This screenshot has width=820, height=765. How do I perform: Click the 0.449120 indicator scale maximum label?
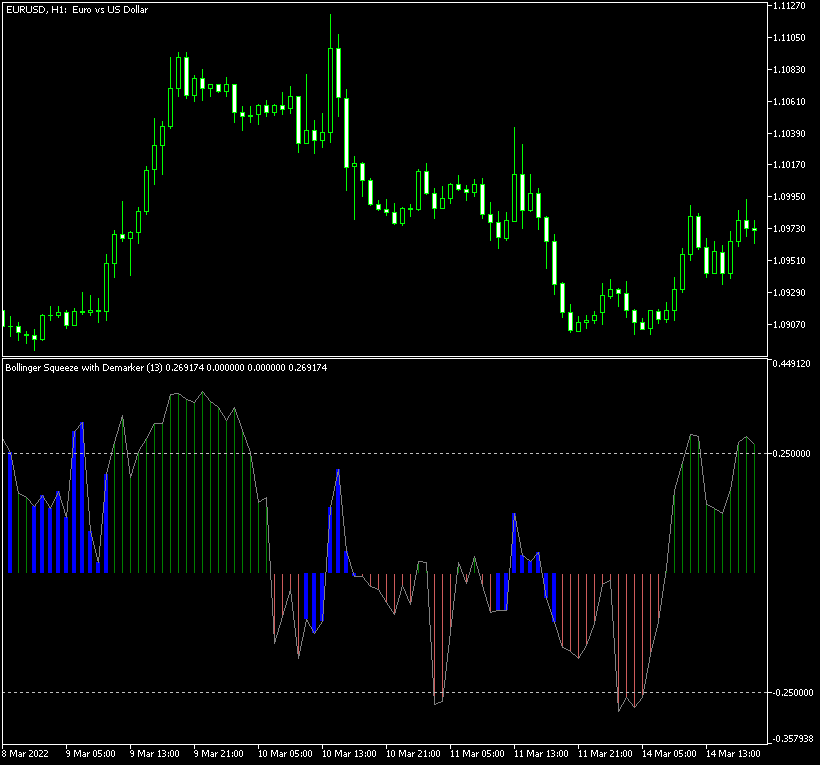point(792,365)
